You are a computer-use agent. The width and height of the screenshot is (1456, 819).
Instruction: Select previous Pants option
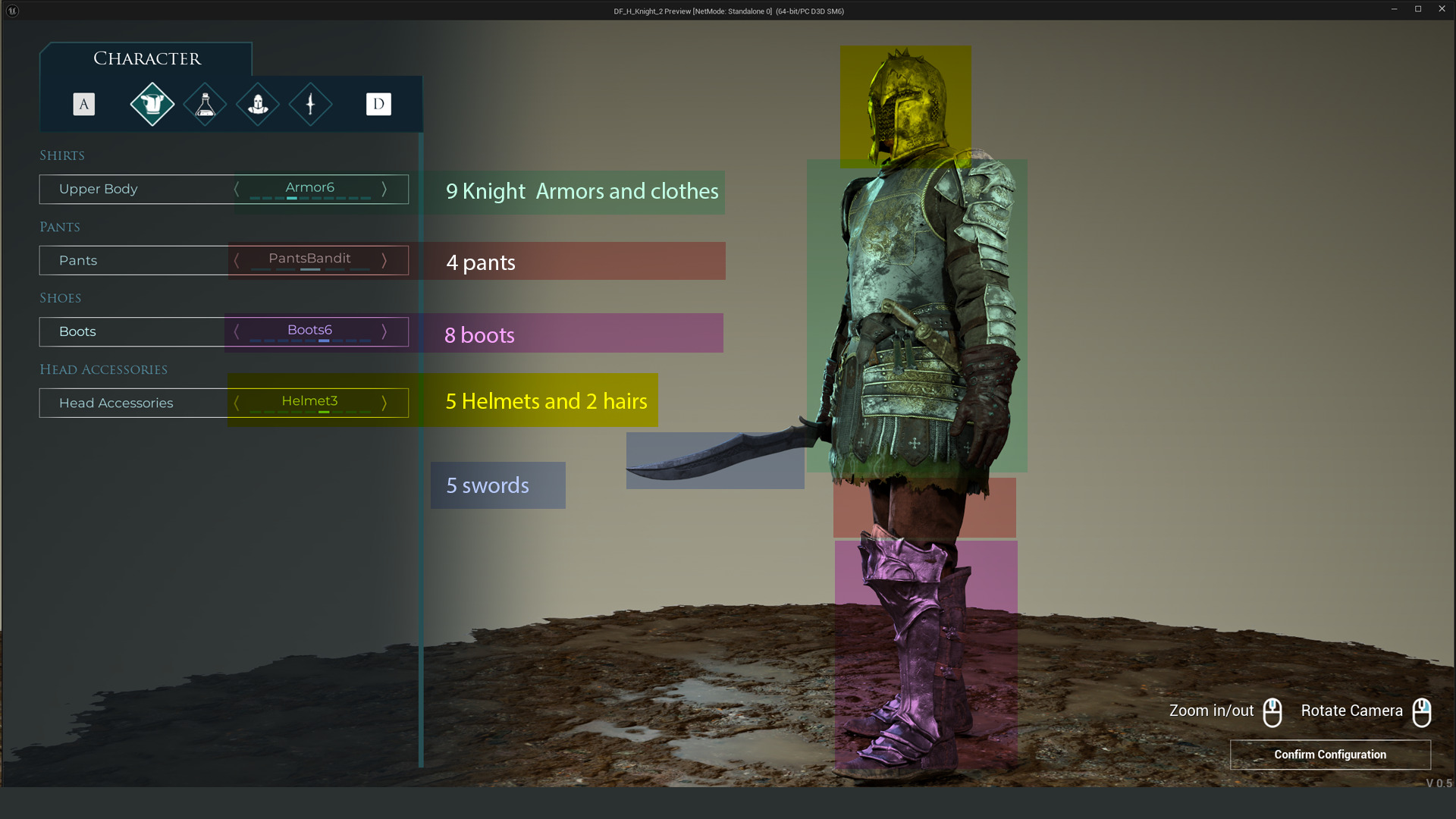tap(237, 260)
